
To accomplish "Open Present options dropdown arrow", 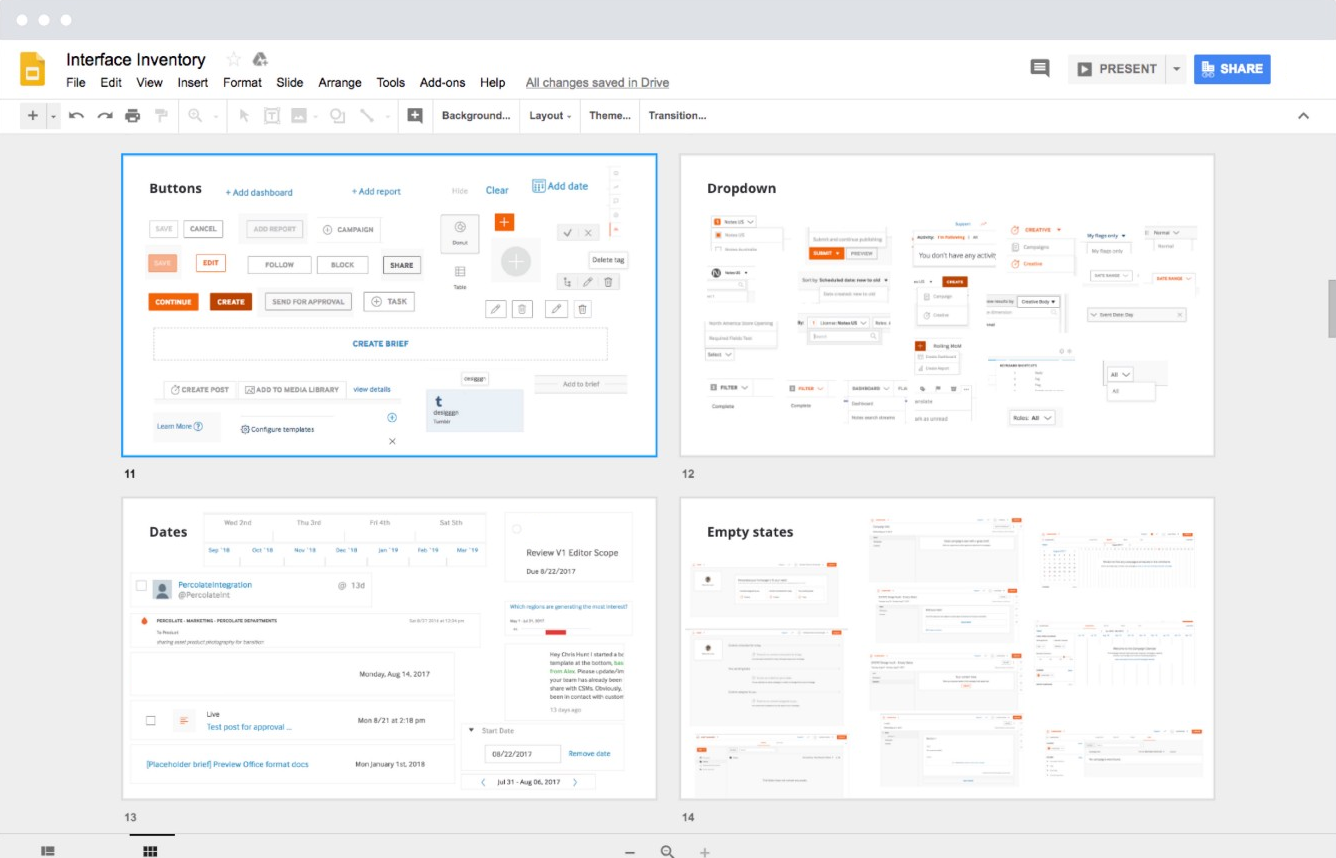I will (1177, 68).
